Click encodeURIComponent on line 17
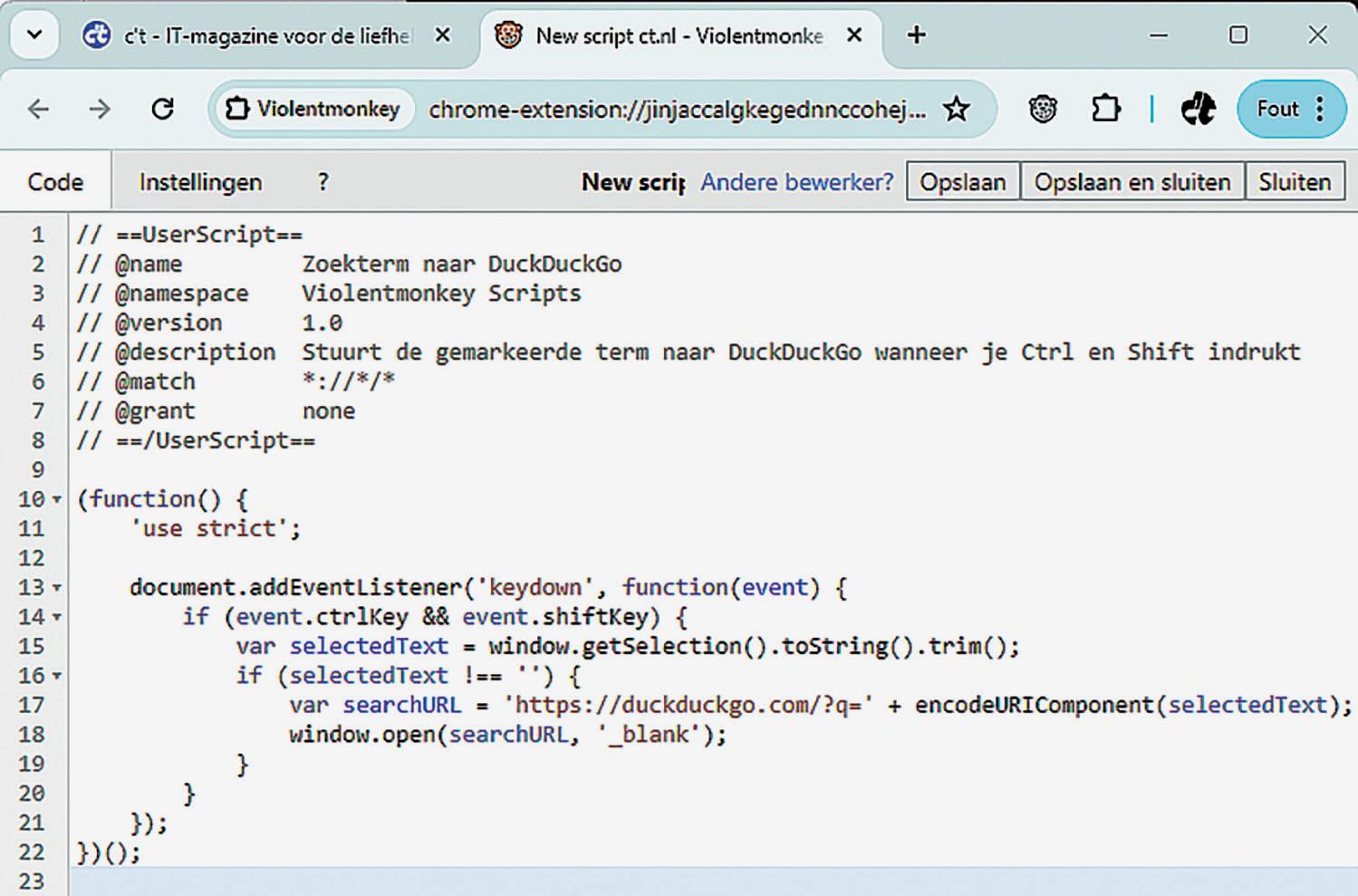The image size is (1358, 896). pos(1034,705)
